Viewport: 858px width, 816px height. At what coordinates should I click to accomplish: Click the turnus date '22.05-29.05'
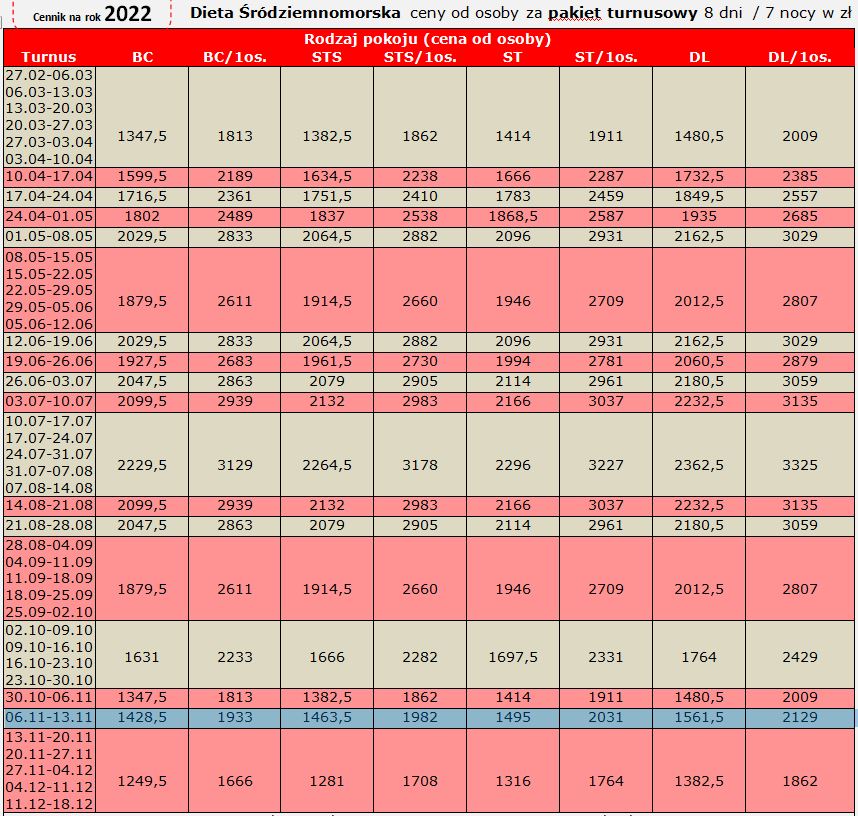pyautogui.click(x=49, y=290)
